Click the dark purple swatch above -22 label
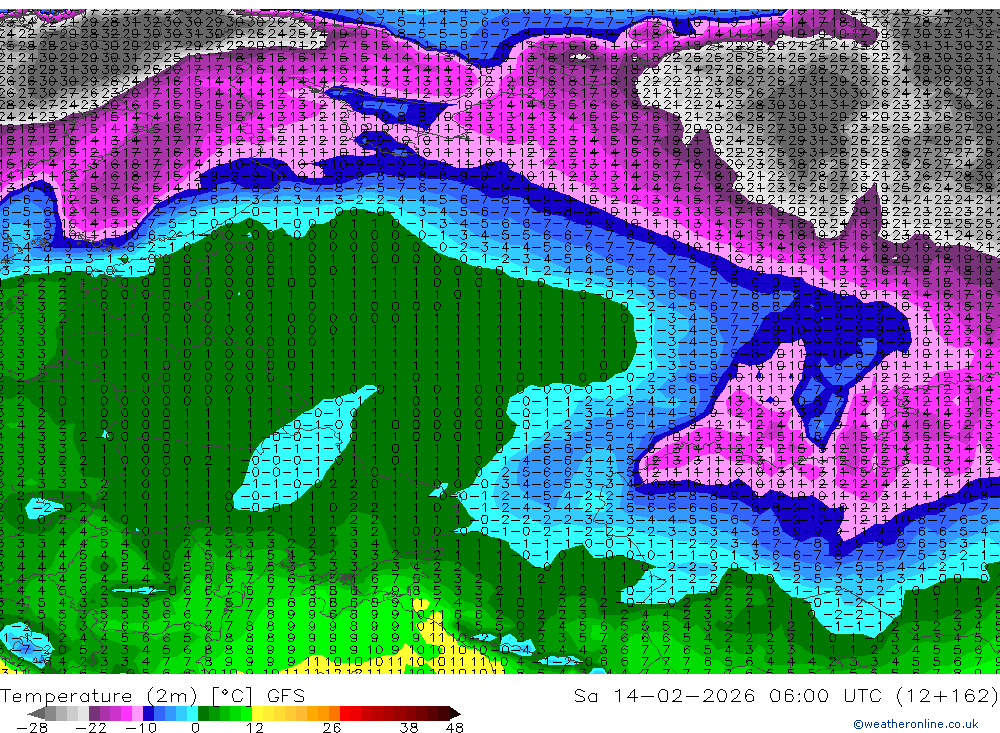The image size is (1000, 733). pos(94,714)
